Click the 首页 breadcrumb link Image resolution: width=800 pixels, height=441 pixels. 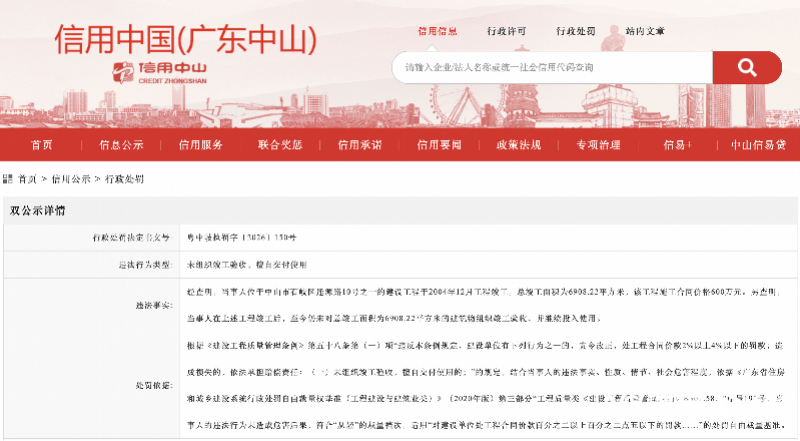click(28, 180)
